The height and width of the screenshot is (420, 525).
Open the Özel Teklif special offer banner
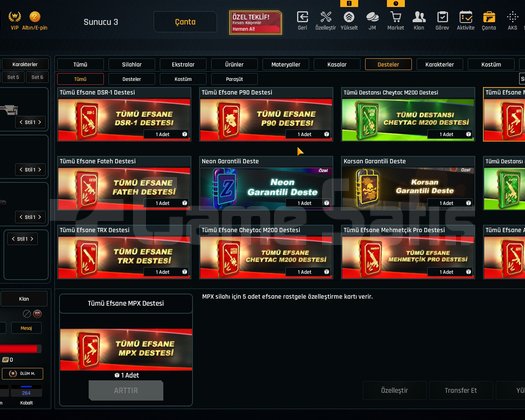point(255,22)
